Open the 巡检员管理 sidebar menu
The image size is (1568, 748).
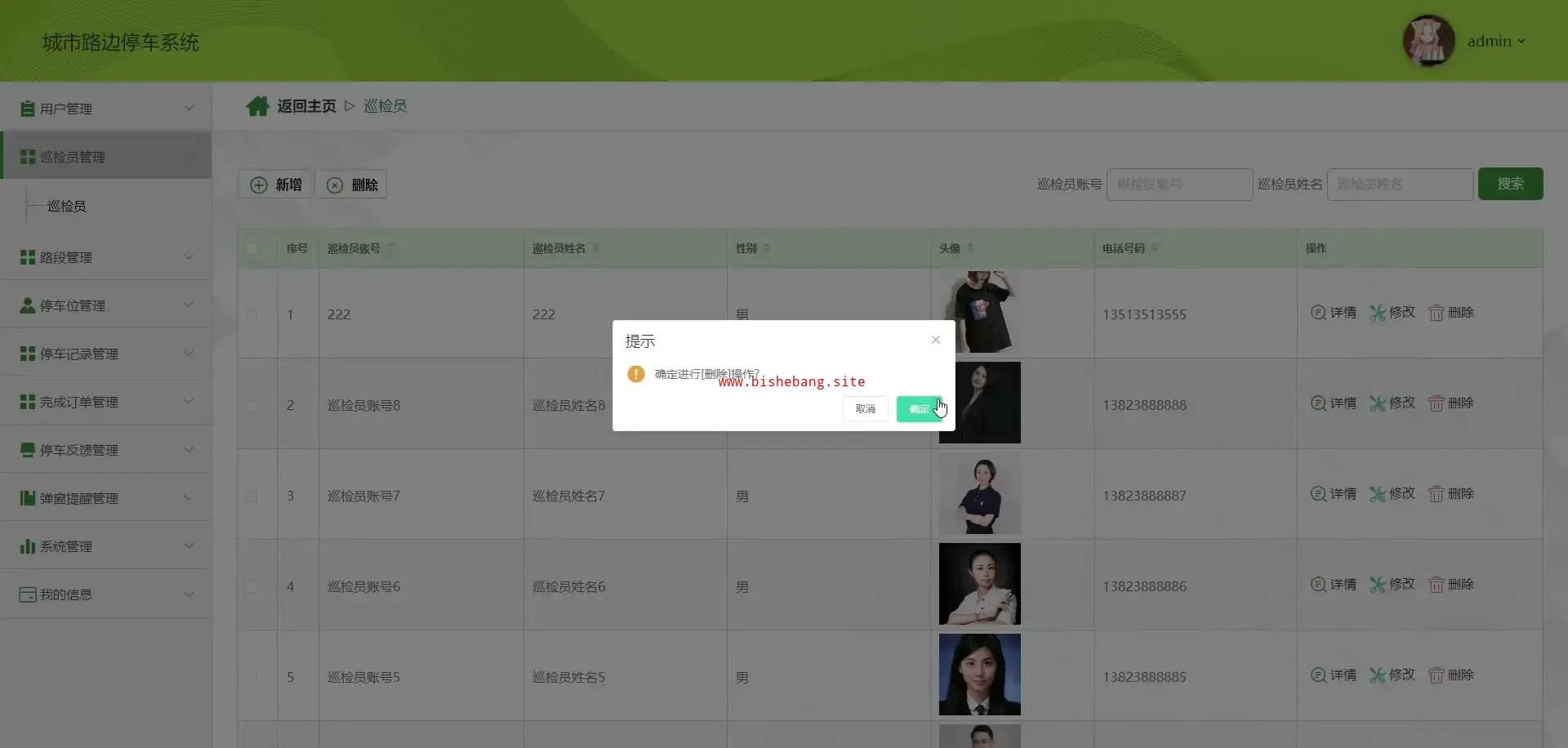[106, 156]
